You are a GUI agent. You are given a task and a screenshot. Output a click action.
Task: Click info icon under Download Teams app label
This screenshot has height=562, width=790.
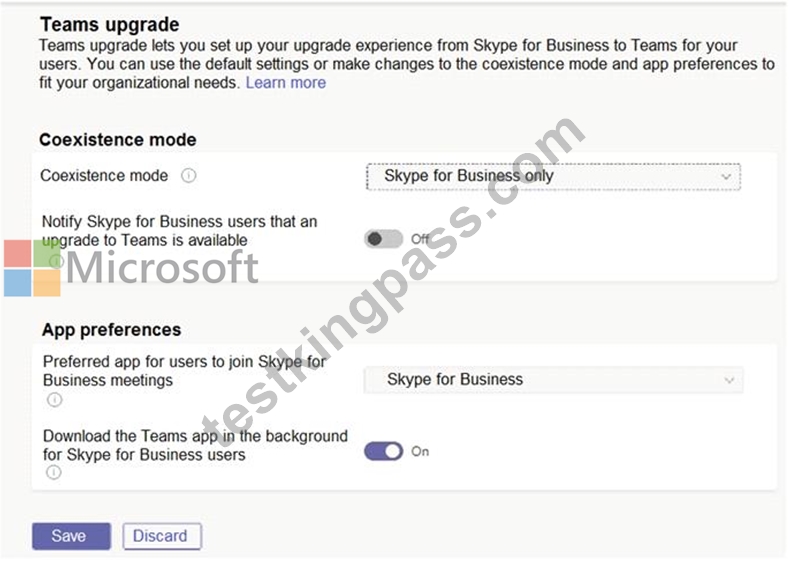pyautogui.click(x=54, y=472)
